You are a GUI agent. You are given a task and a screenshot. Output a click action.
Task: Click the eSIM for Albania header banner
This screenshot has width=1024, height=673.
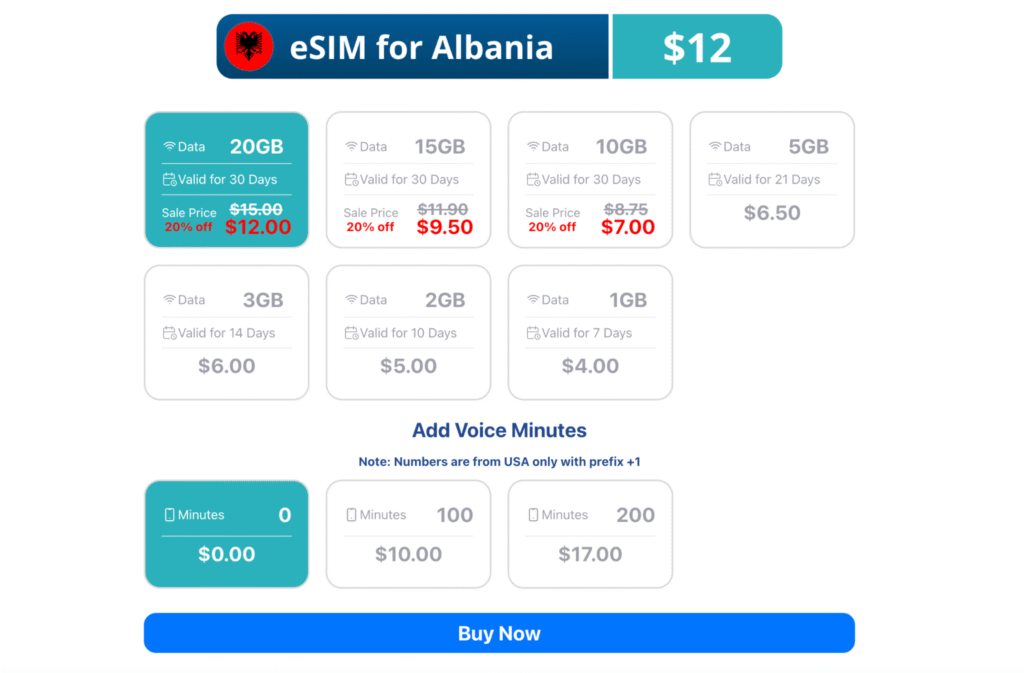413,45
